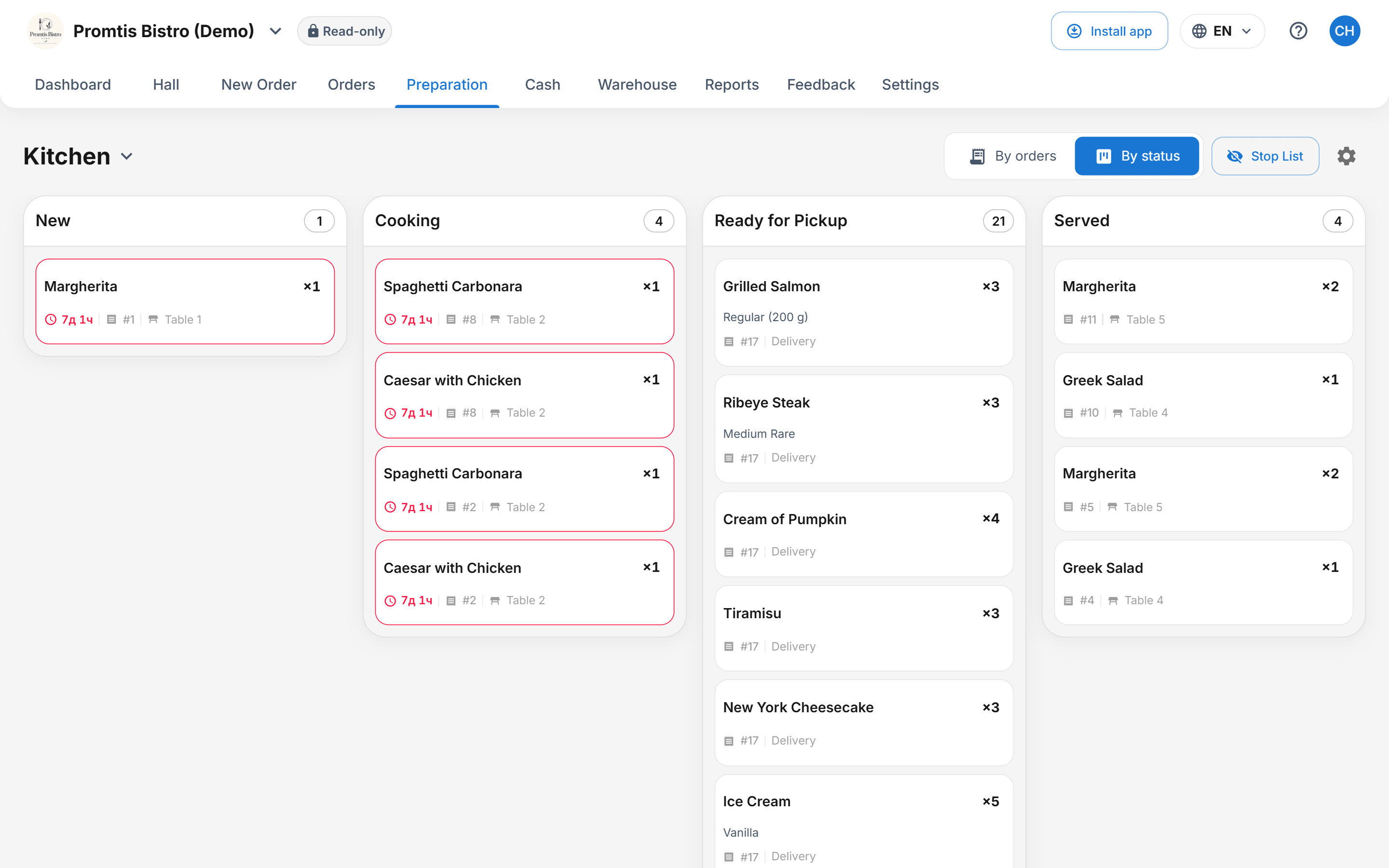This screenshot has height=868, width=1389.
Task: Click the Install app button
Action: coord(1109,31)
